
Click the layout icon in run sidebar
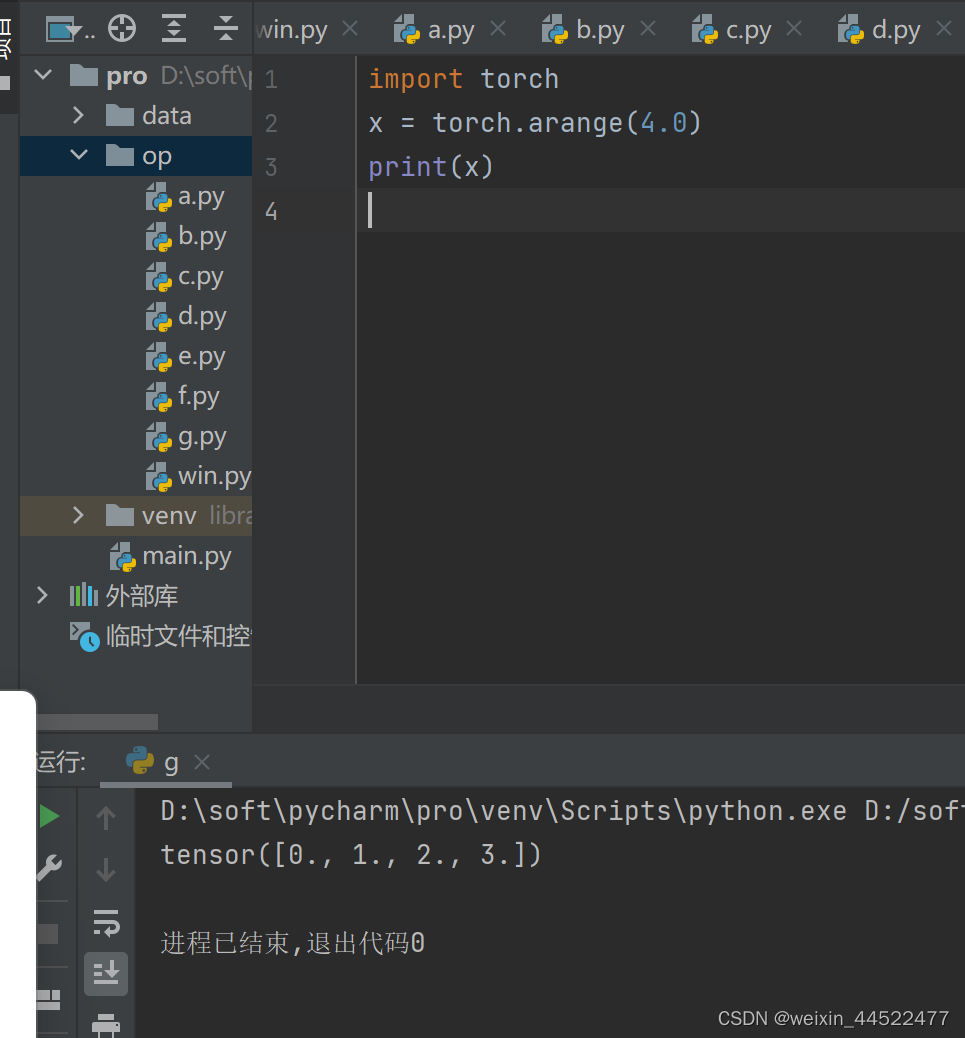point(48,1000)
